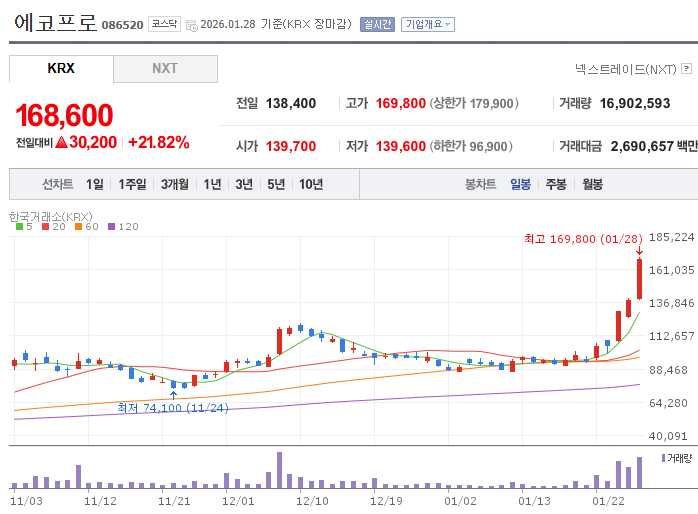
Task: Click the 거래량 volume legend label
Action: tap(680, 458)
